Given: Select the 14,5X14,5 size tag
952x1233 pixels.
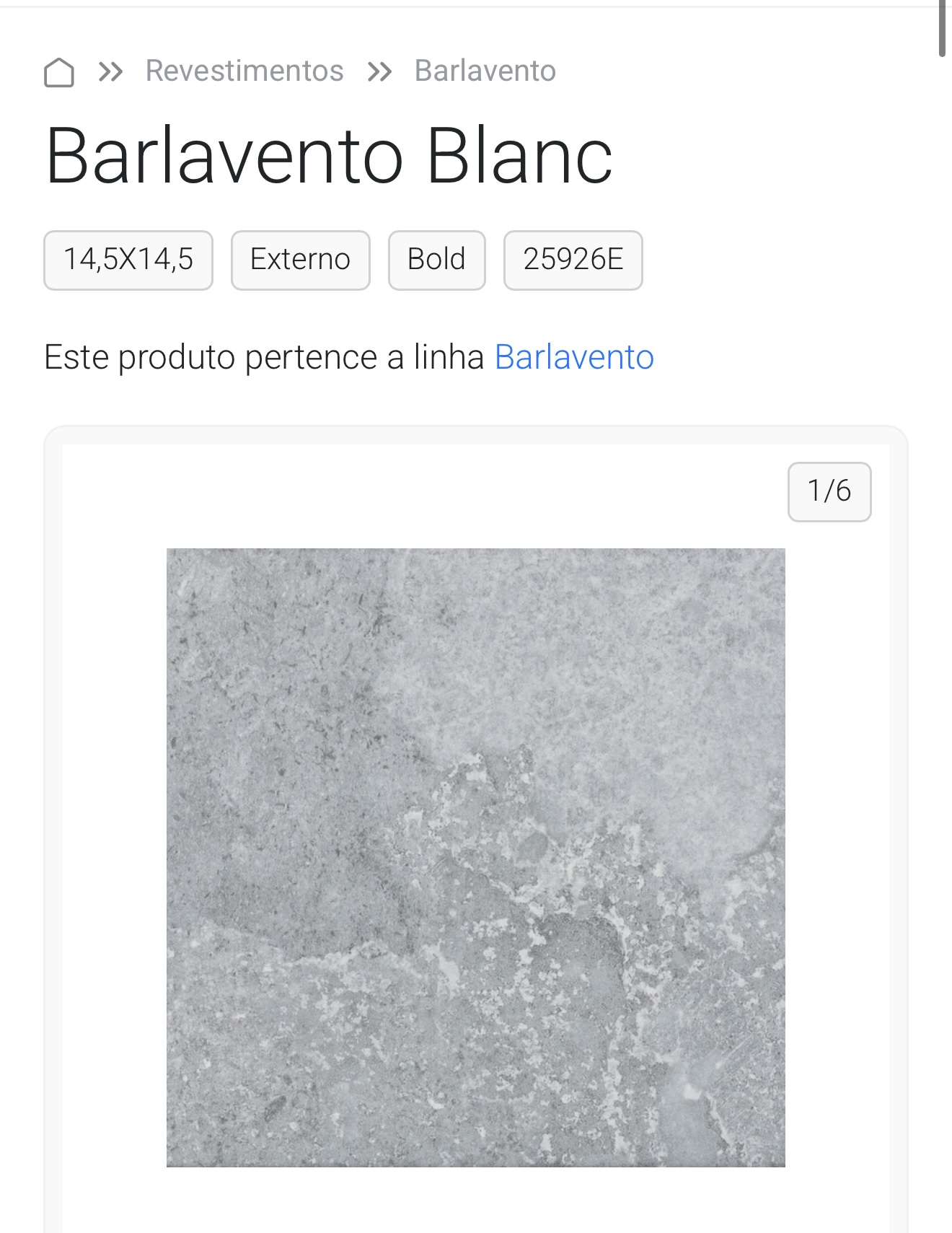Looking at the screenshot, I should 128,260.
